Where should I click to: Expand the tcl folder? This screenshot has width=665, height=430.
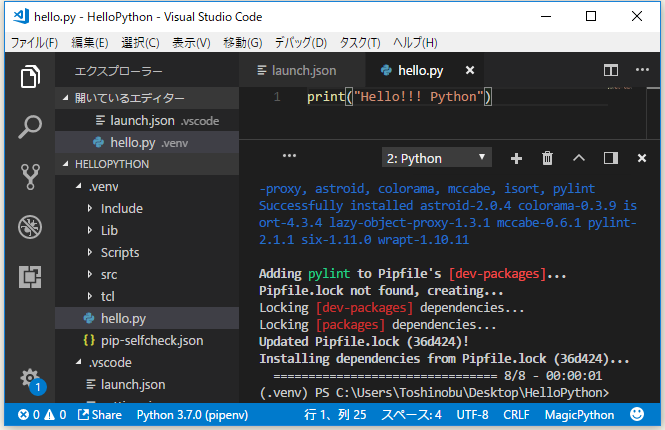coord(147,297)
